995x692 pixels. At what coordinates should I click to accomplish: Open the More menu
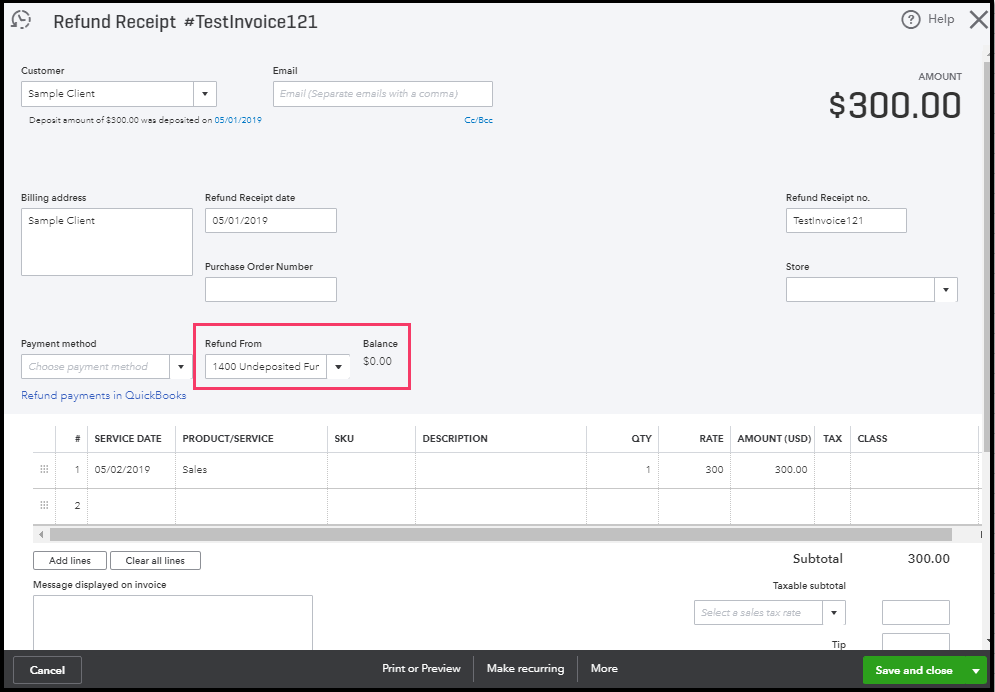click(x=604, y=669)
